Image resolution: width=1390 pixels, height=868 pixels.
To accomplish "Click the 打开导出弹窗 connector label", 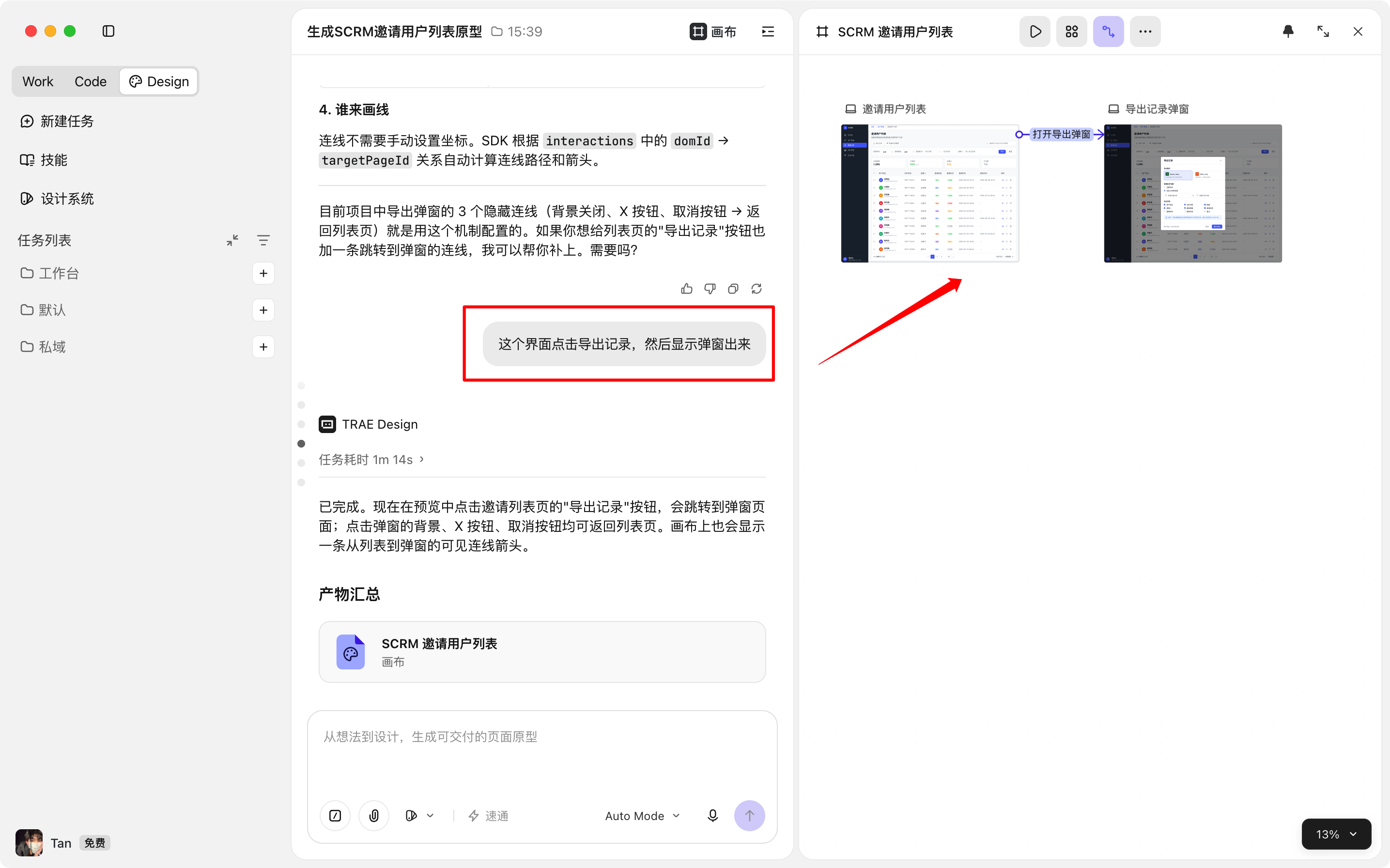I will click(1061, 134).
